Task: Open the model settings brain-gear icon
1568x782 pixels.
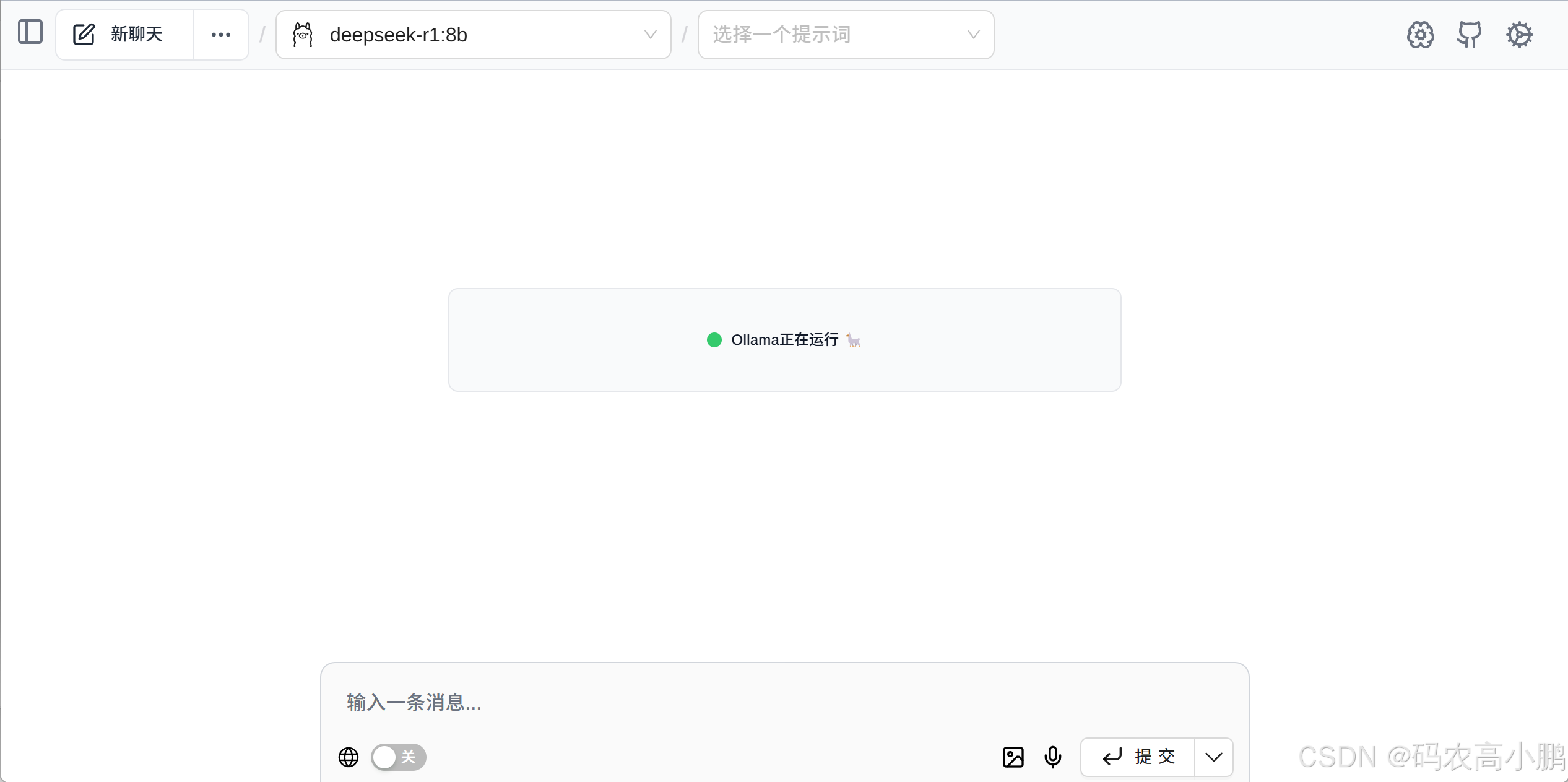Action: [1420, 35]
